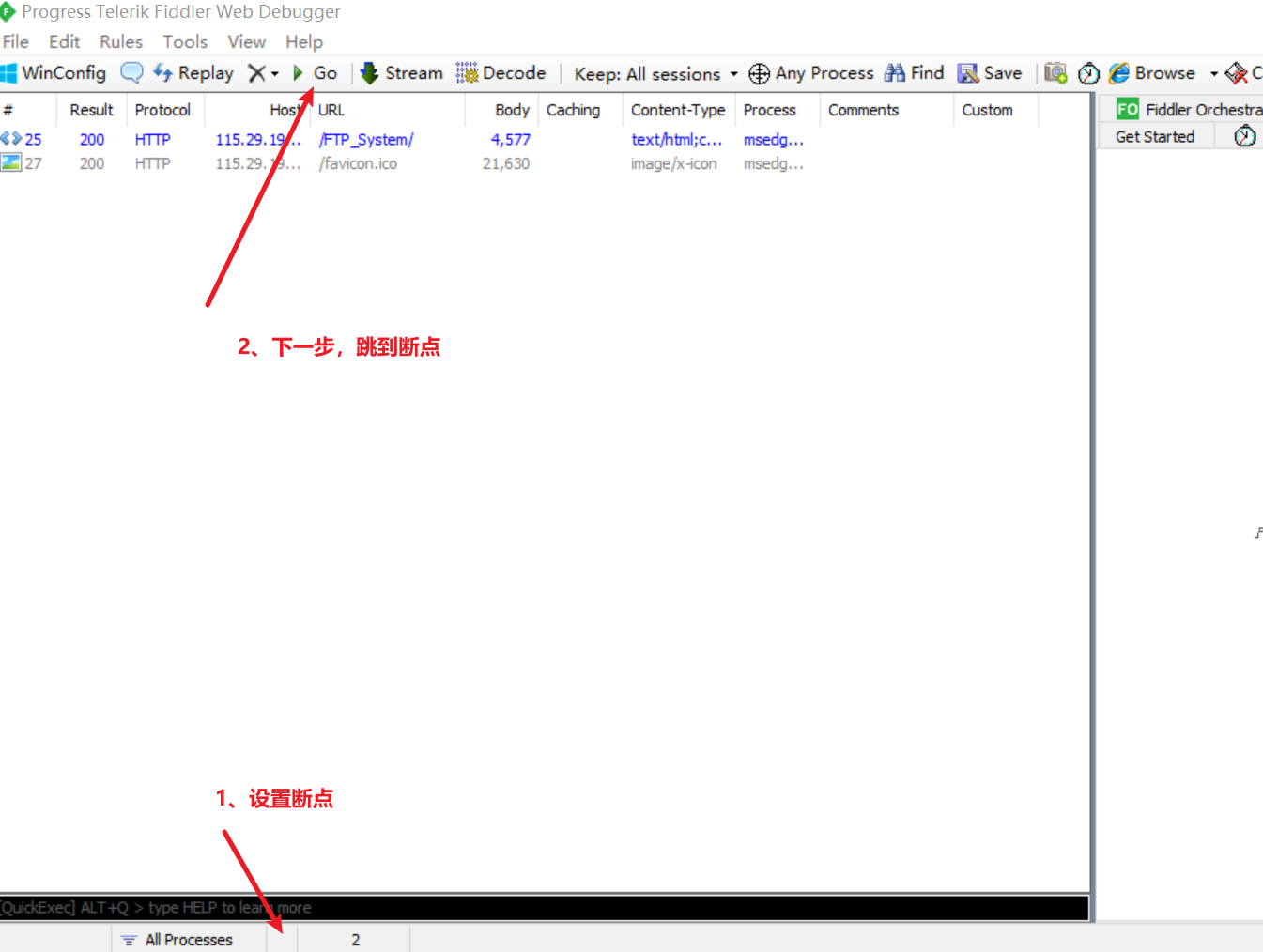
Task: Replay the selected session
Action: click(194, 73)
